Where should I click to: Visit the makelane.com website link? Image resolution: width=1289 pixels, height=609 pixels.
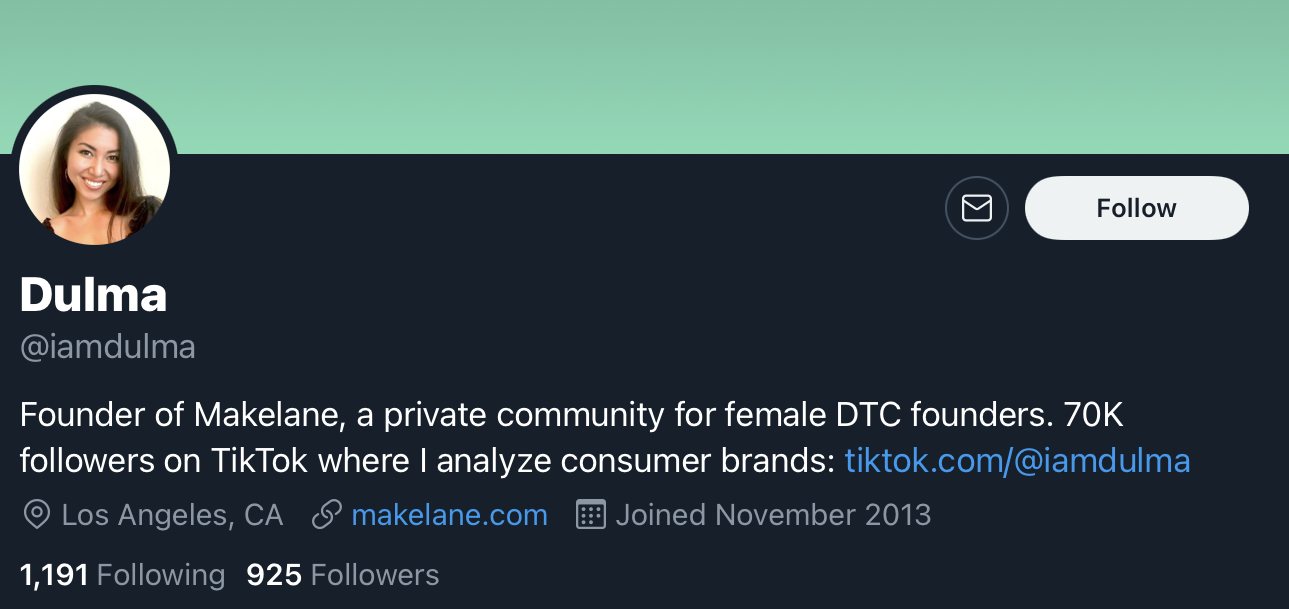pos(449,515)
